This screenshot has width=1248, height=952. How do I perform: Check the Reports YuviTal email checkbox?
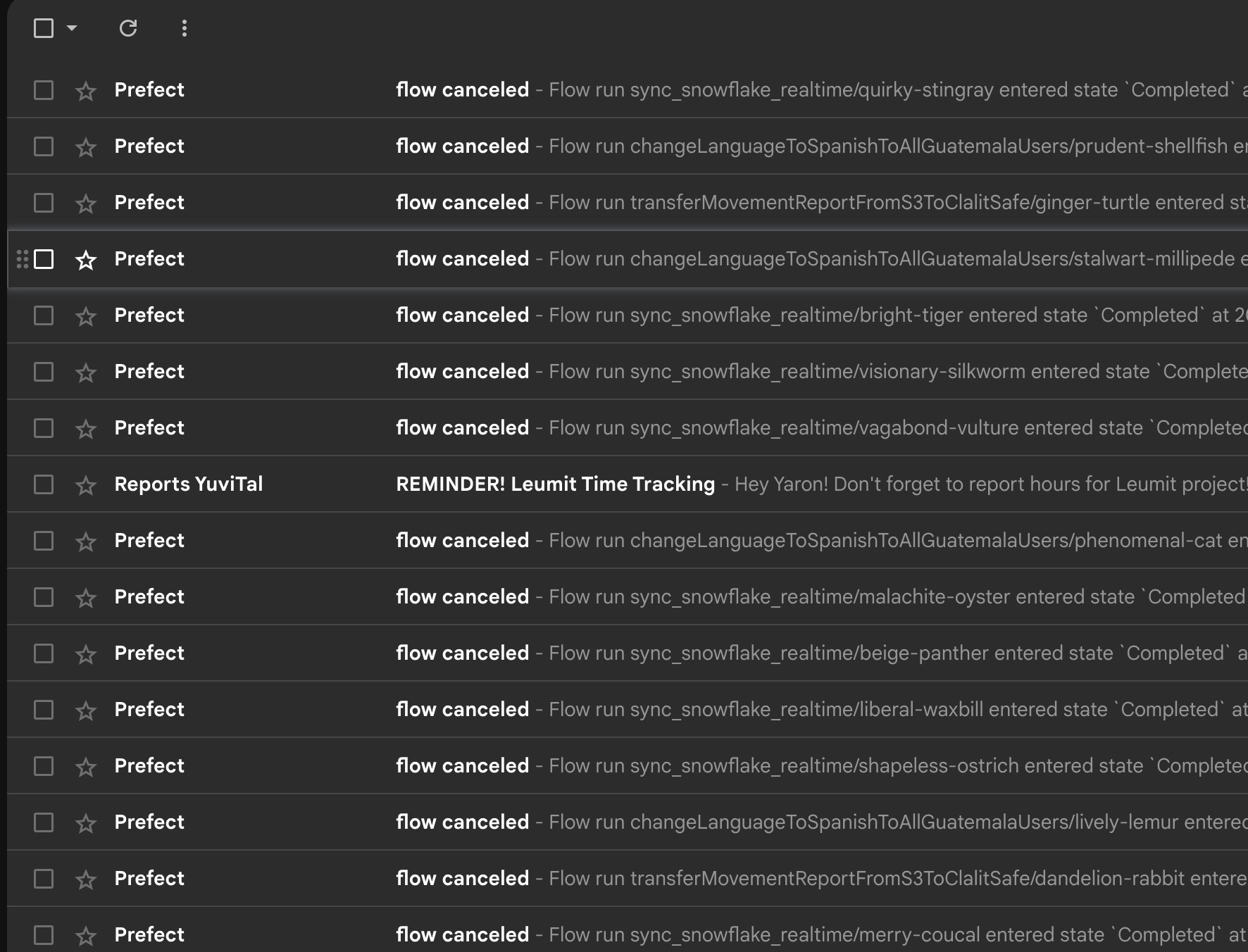click(44, 484)
